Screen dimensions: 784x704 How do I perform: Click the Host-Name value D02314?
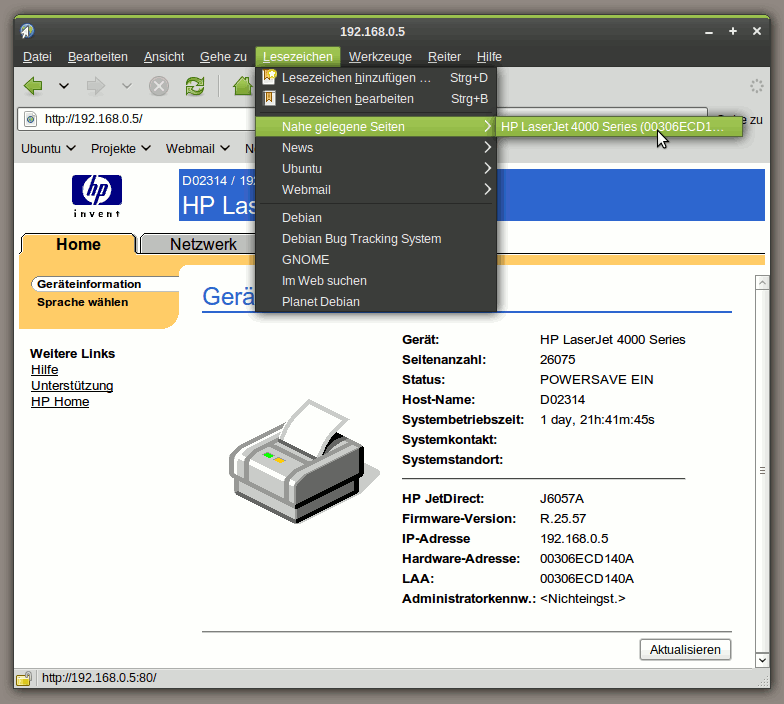562,400
